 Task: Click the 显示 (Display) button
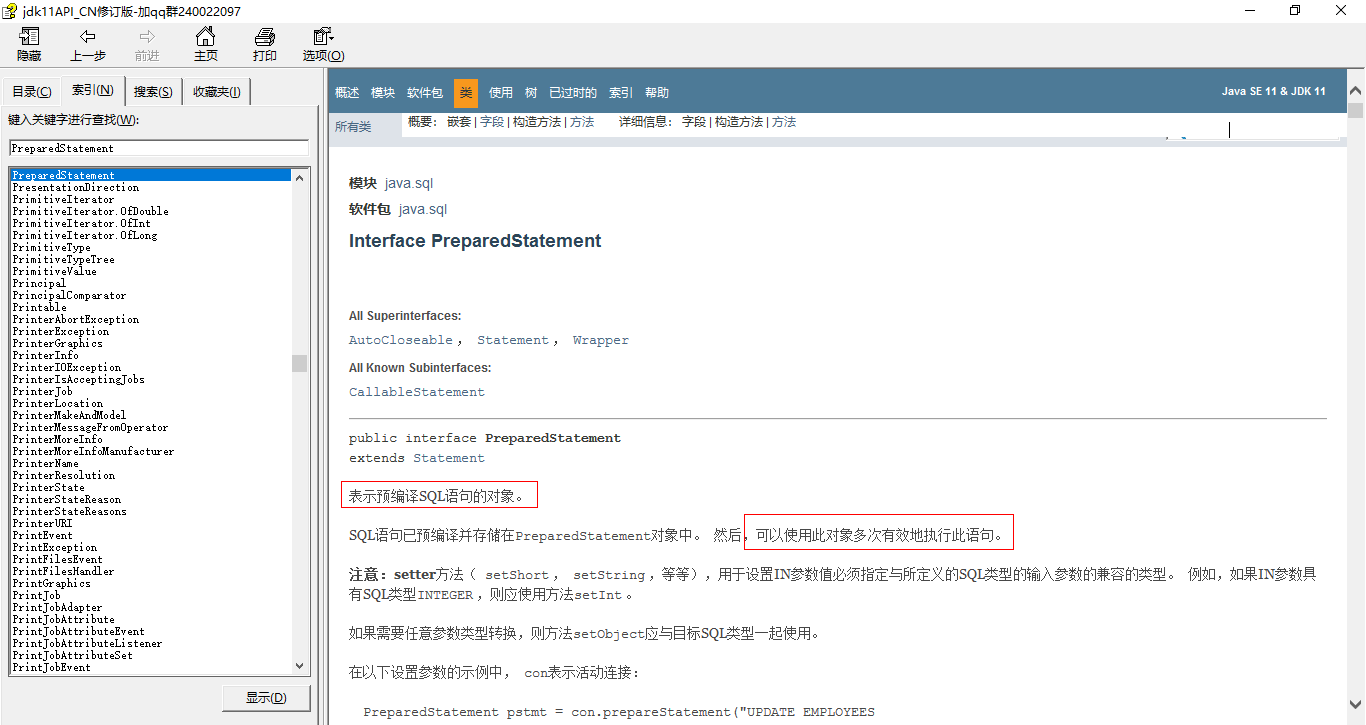(x=266, y=698)
